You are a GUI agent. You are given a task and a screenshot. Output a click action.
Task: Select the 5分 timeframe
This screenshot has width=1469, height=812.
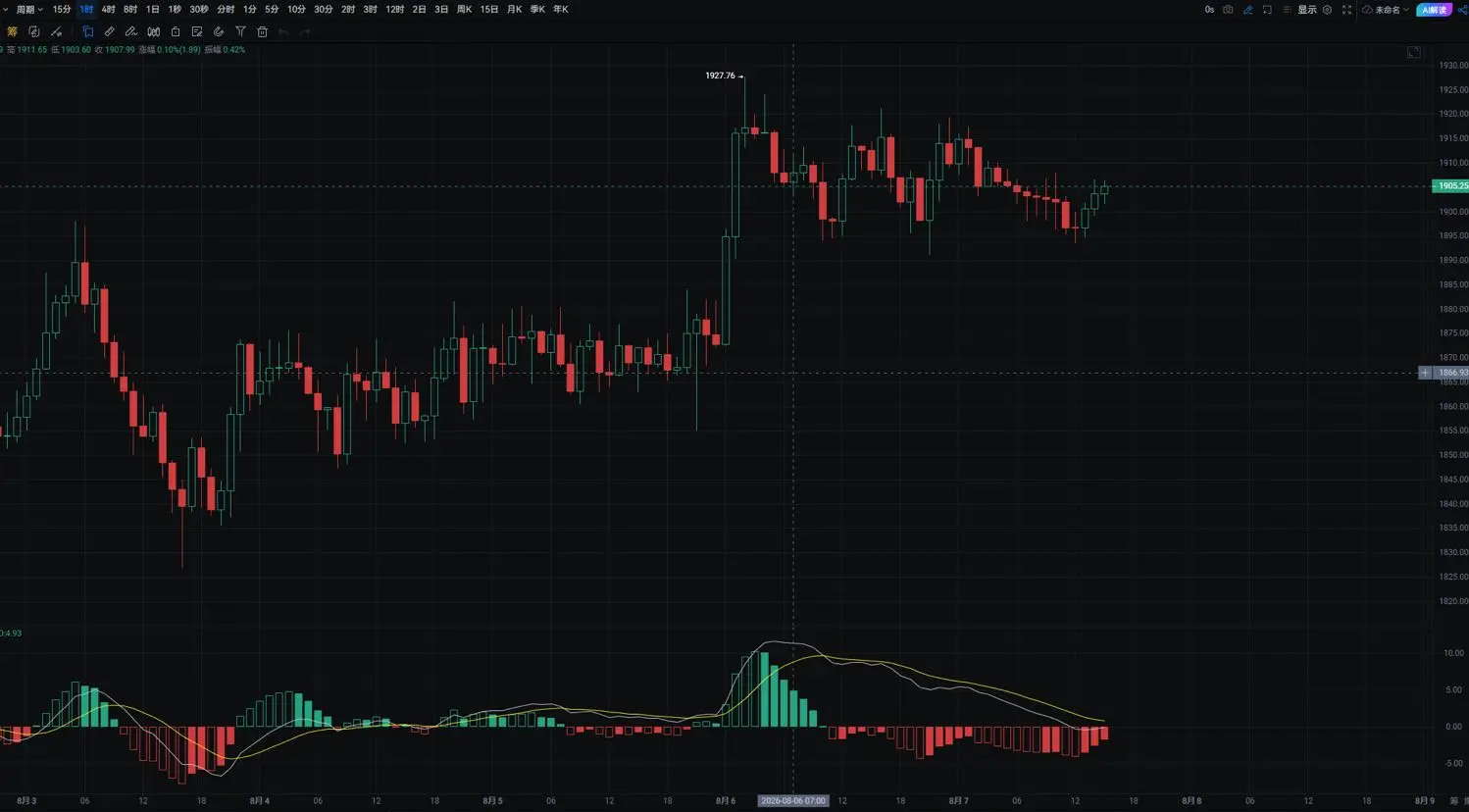tap(272, 10)
